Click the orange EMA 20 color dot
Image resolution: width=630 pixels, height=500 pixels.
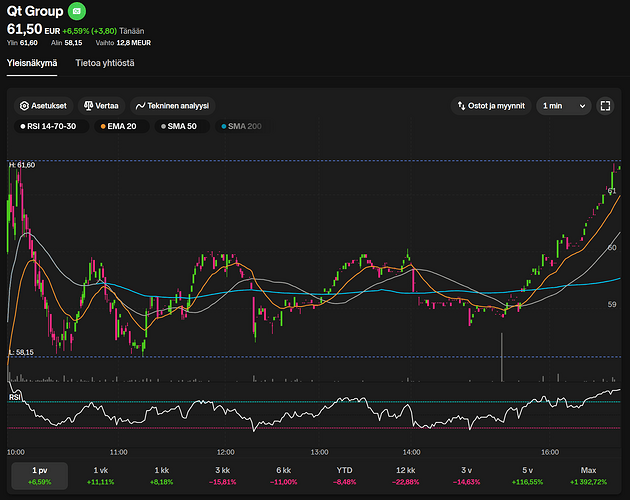pyautogui.click(x=103, y=126)
